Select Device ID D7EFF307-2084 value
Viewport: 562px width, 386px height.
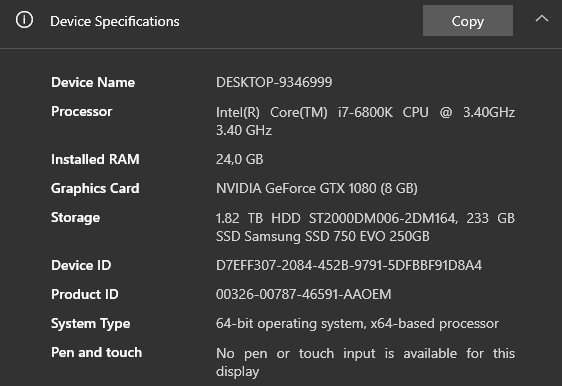pos(349,266)
